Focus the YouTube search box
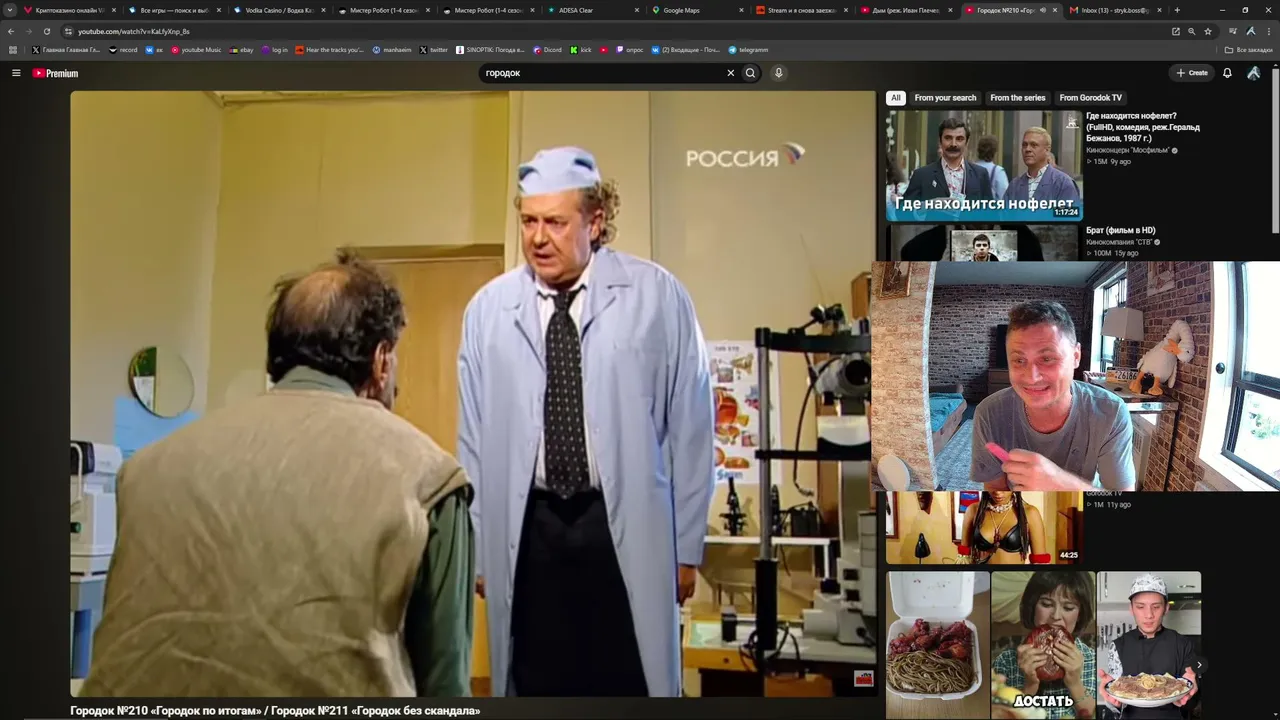 [x=602, y=73]
